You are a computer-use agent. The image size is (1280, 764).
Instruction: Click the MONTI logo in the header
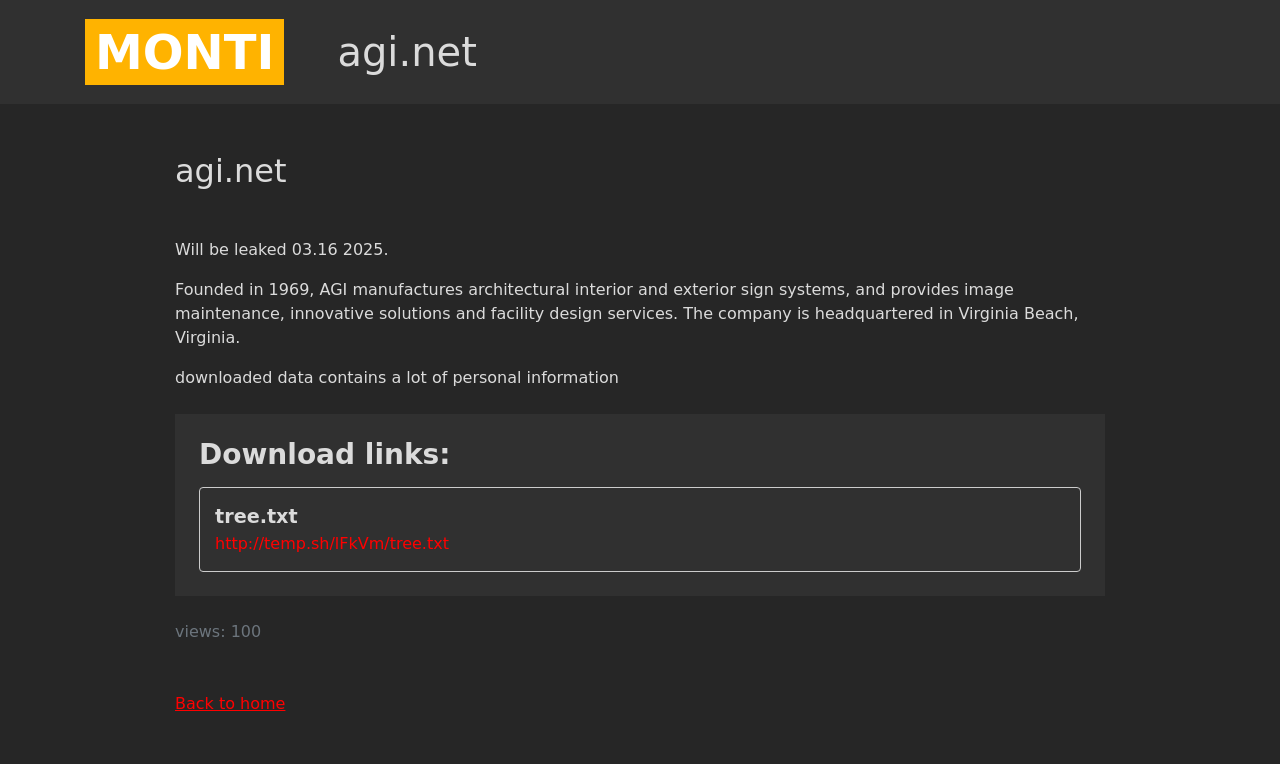(184, 52)
